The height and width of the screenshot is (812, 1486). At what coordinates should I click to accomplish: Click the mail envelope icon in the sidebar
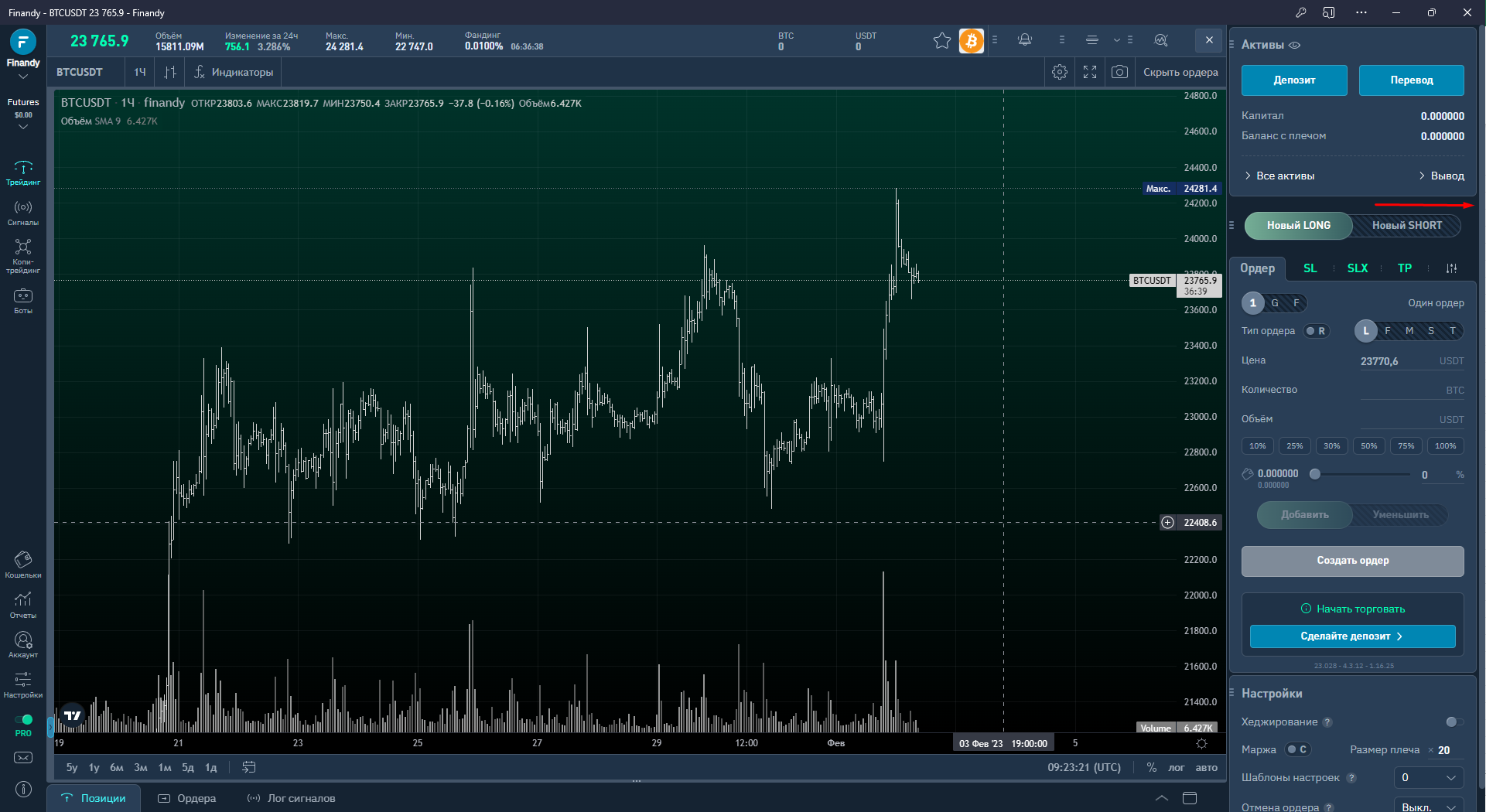point(23,758)
